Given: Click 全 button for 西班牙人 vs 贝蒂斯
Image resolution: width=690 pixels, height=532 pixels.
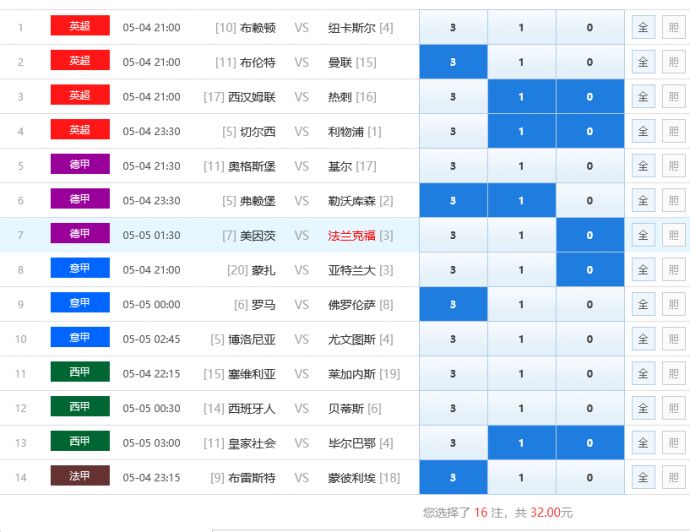Looking at the screenshot, I should pyautogui.click(x=643, y=408).
